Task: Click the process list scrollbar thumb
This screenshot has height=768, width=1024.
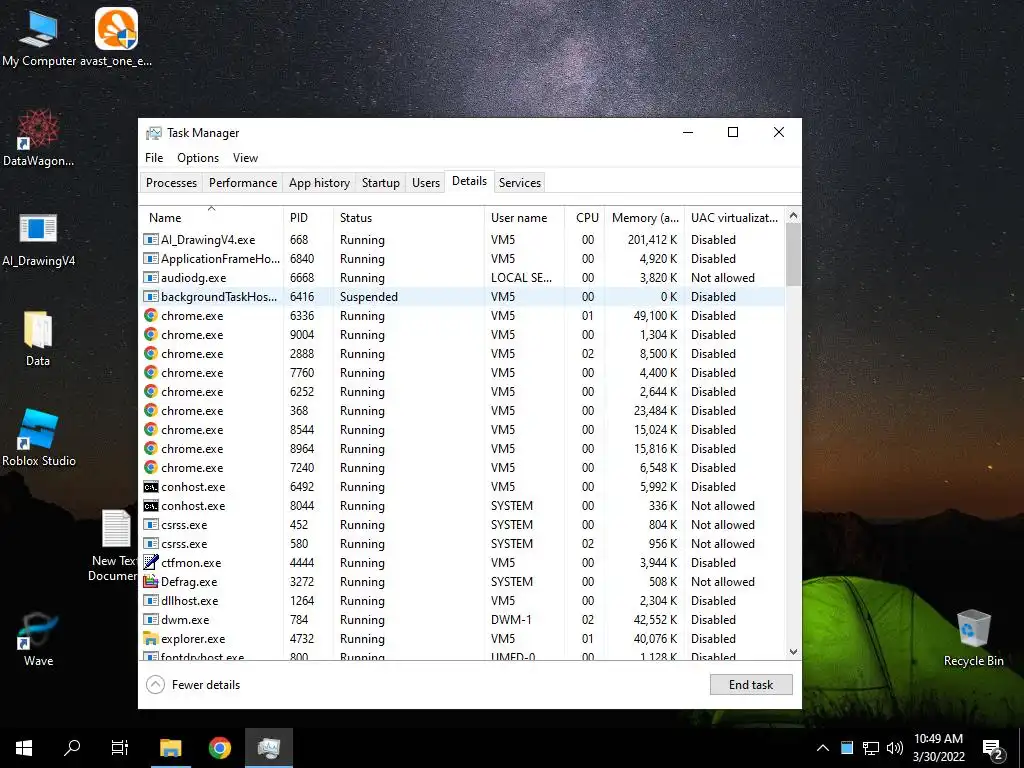Action: [x=793, y=255]
